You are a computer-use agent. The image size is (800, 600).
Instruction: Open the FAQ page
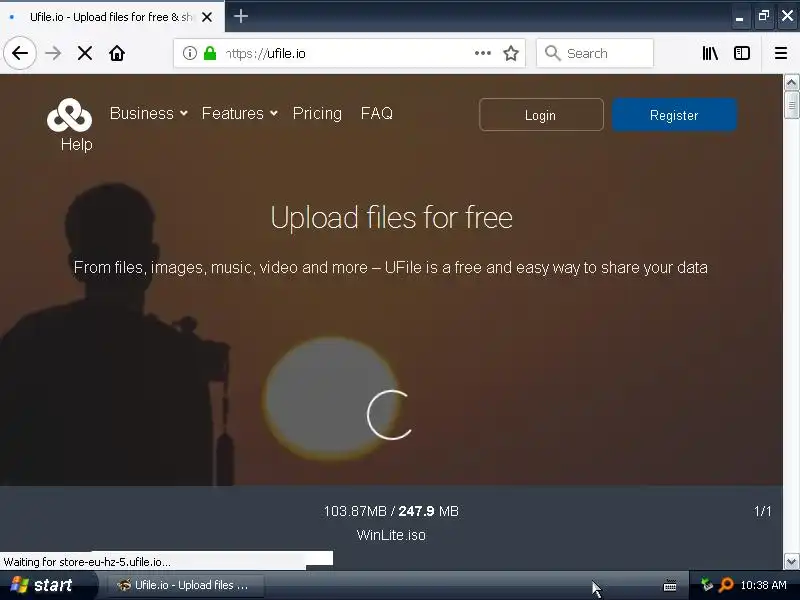[x=377, y=113]
